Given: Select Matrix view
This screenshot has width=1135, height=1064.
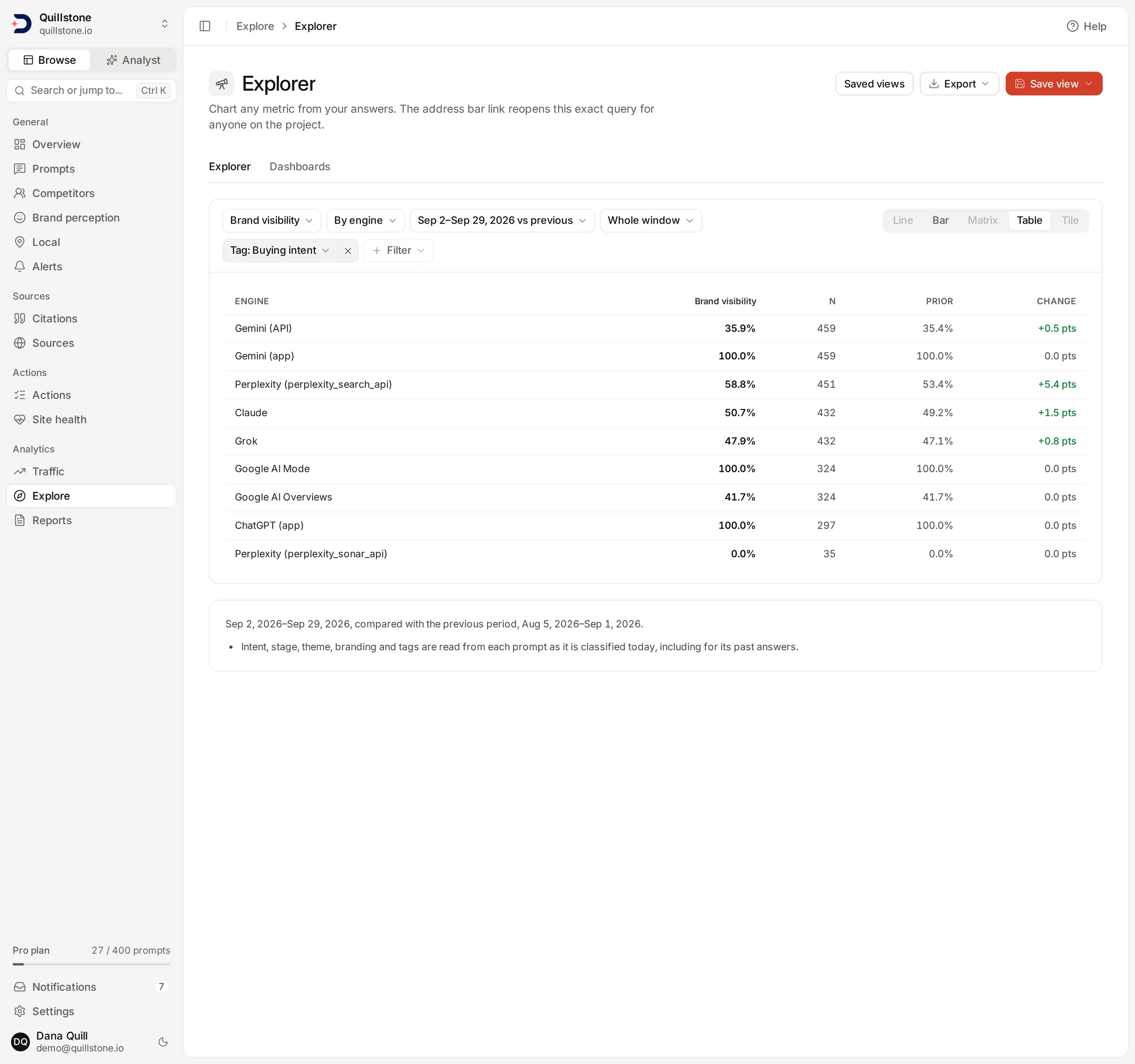Looking at the screenshot, I should click(x=983, y=221).
